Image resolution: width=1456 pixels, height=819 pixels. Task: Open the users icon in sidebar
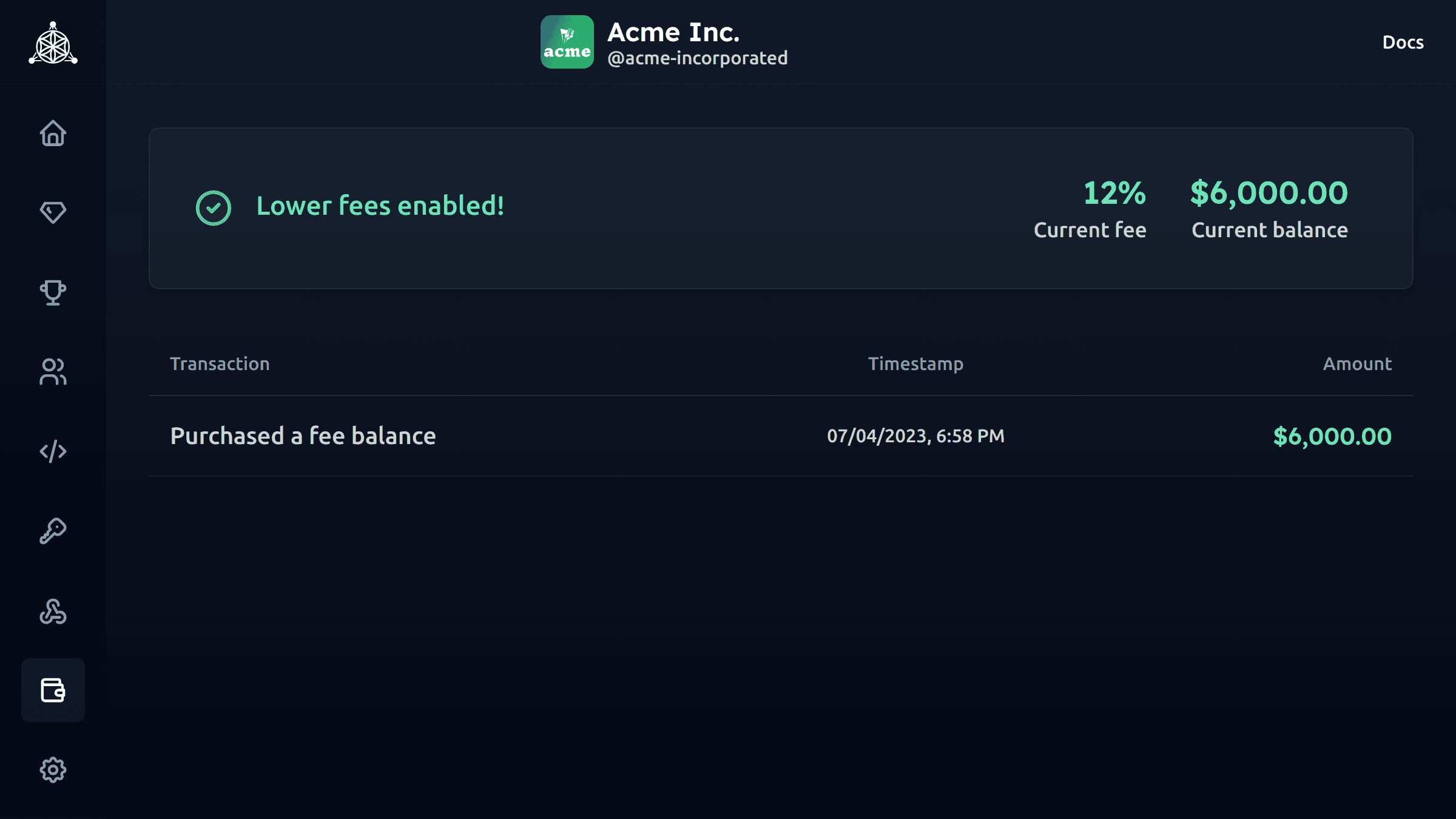(53, 371)
